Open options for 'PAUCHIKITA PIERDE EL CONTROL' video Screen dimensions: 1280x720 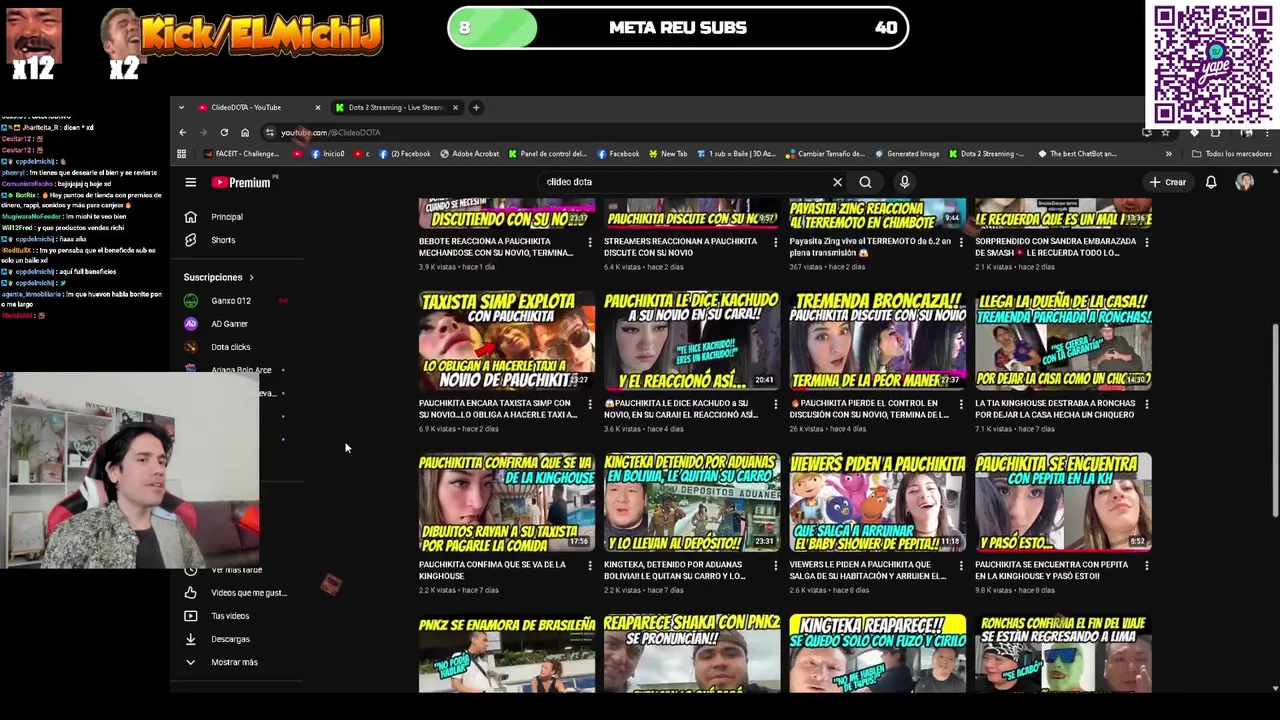(x=960, y=404)
